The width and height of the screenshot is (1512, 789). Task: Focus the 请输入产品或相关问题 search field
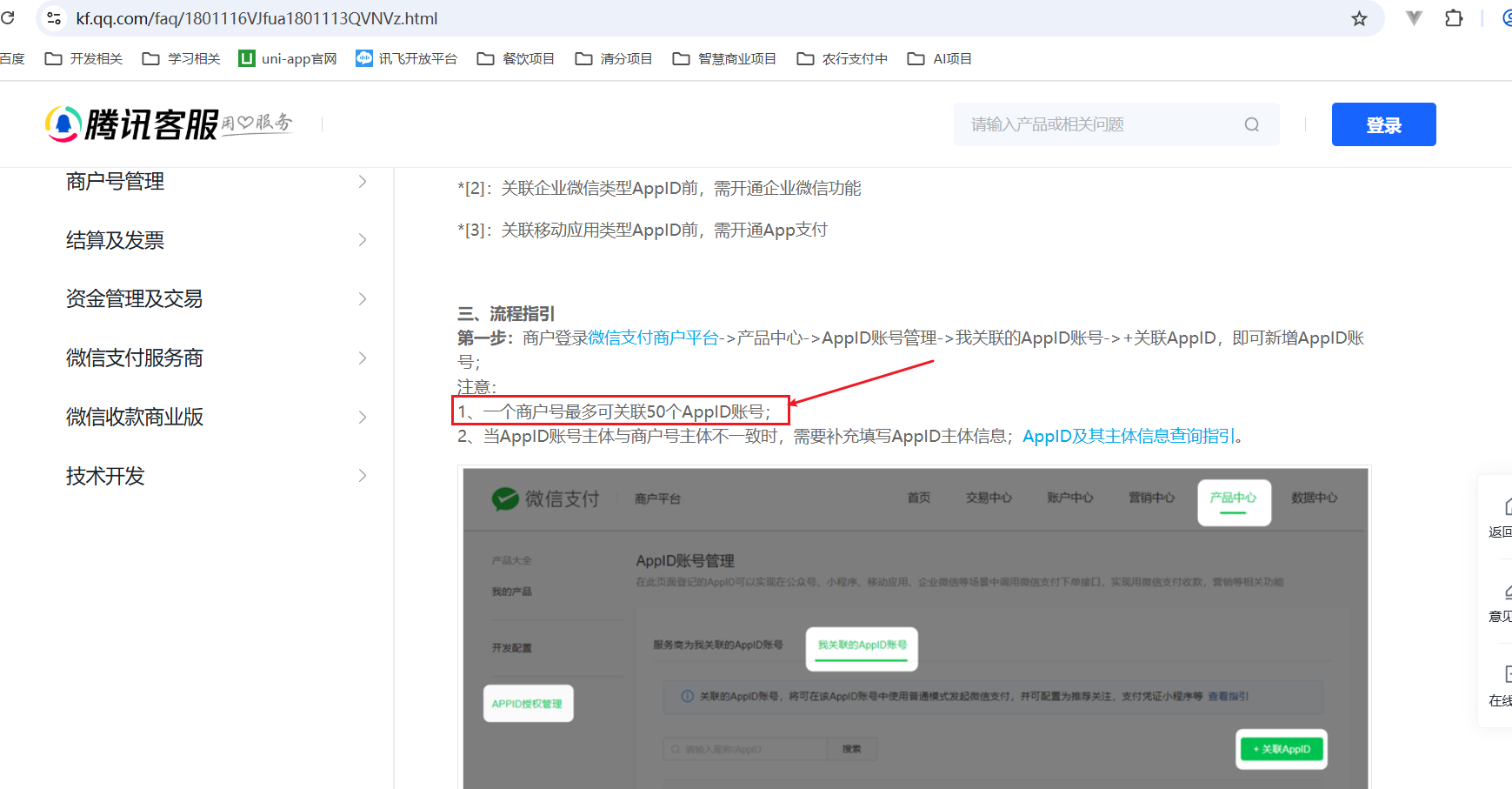click(x=1116, y=124)
